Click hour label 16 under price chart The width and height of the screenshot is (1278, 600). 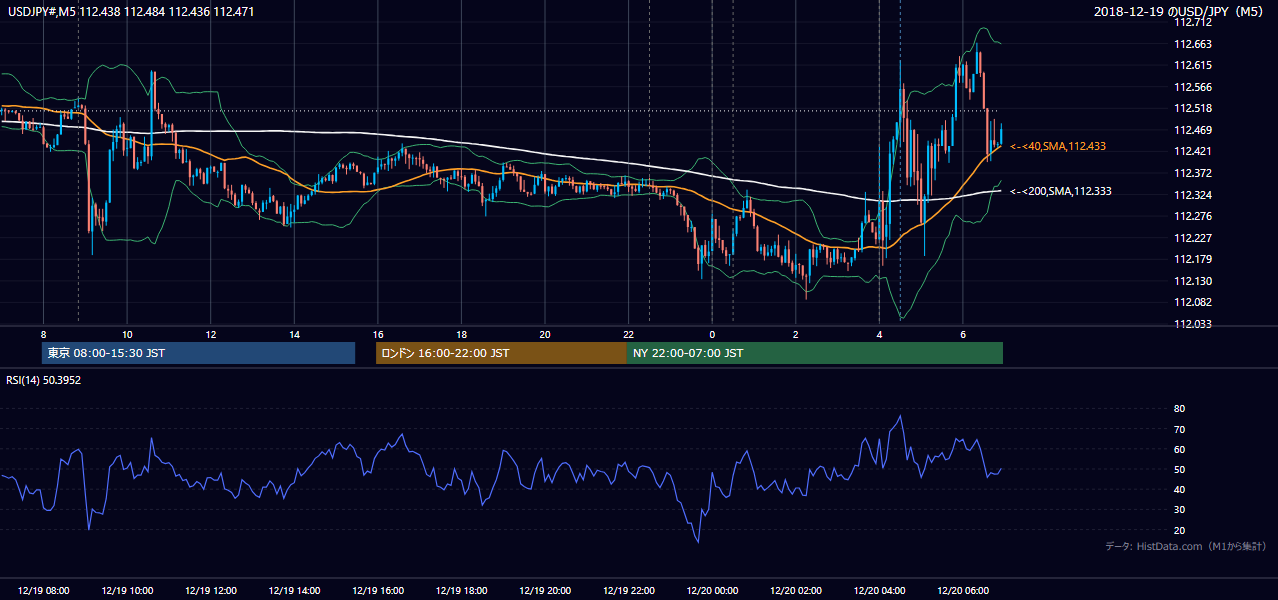pos(378,333)
